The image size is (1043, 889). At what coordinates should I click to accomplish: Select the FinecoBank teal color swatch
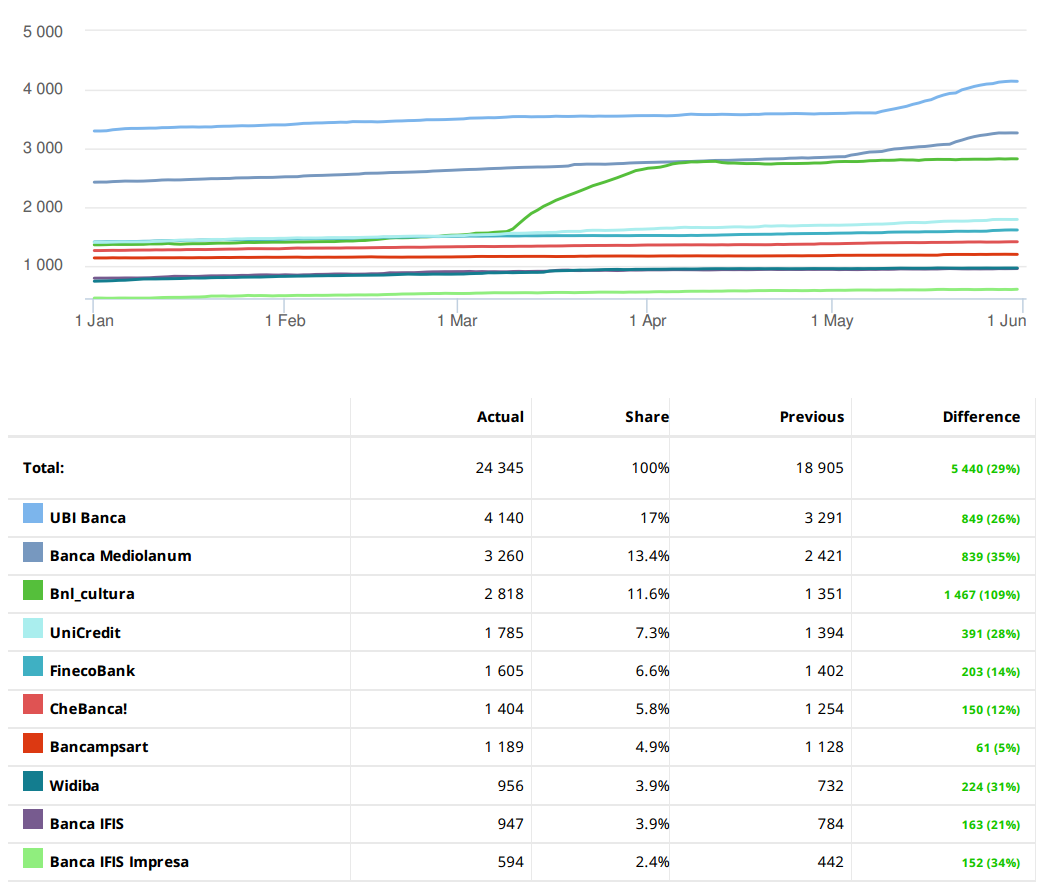coord(33,666)
